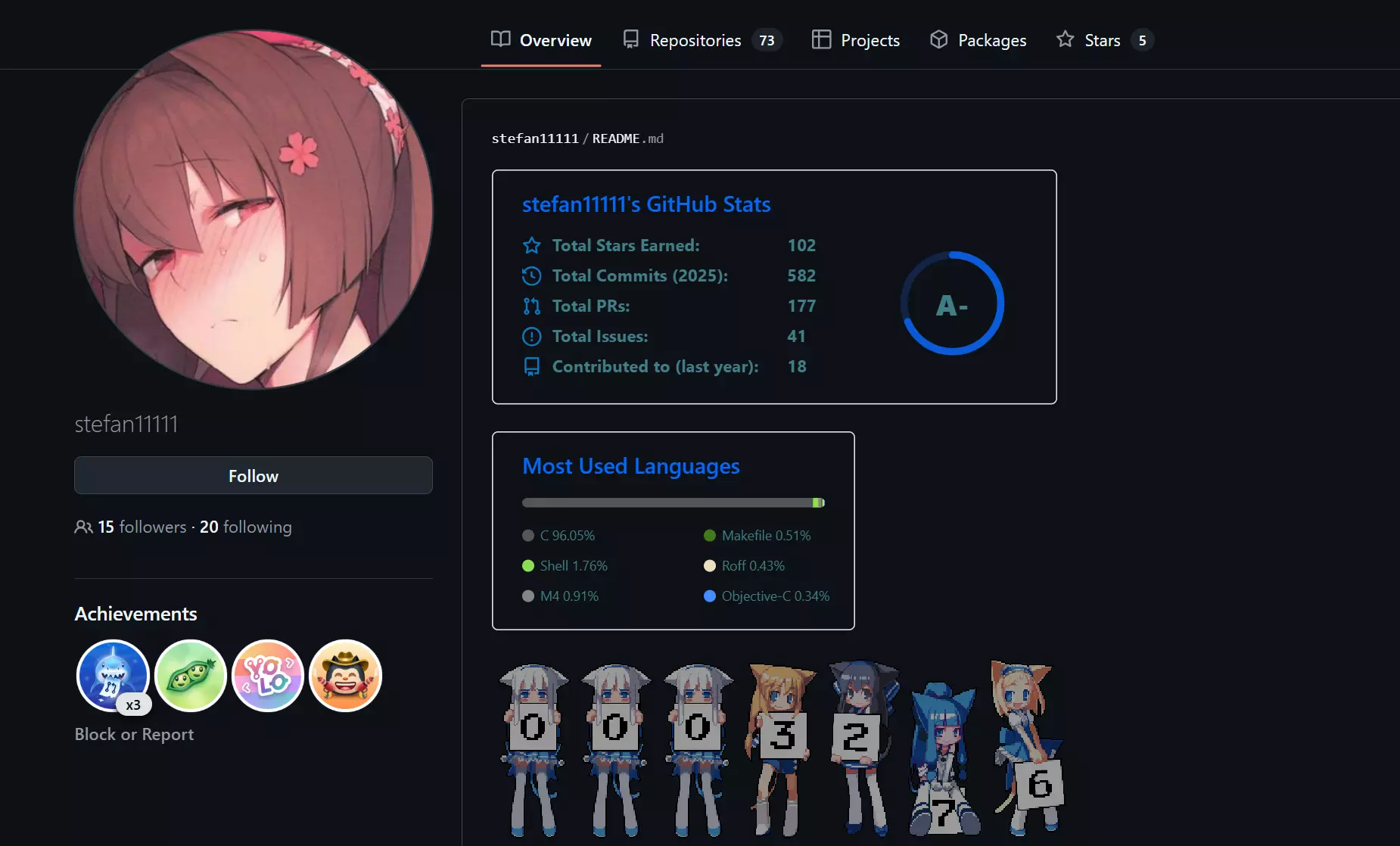Viewport: 1400px width, 846px height.
Task: Switch to the Repositories tab
Action: pyautogui.click(x=702, y=40)
